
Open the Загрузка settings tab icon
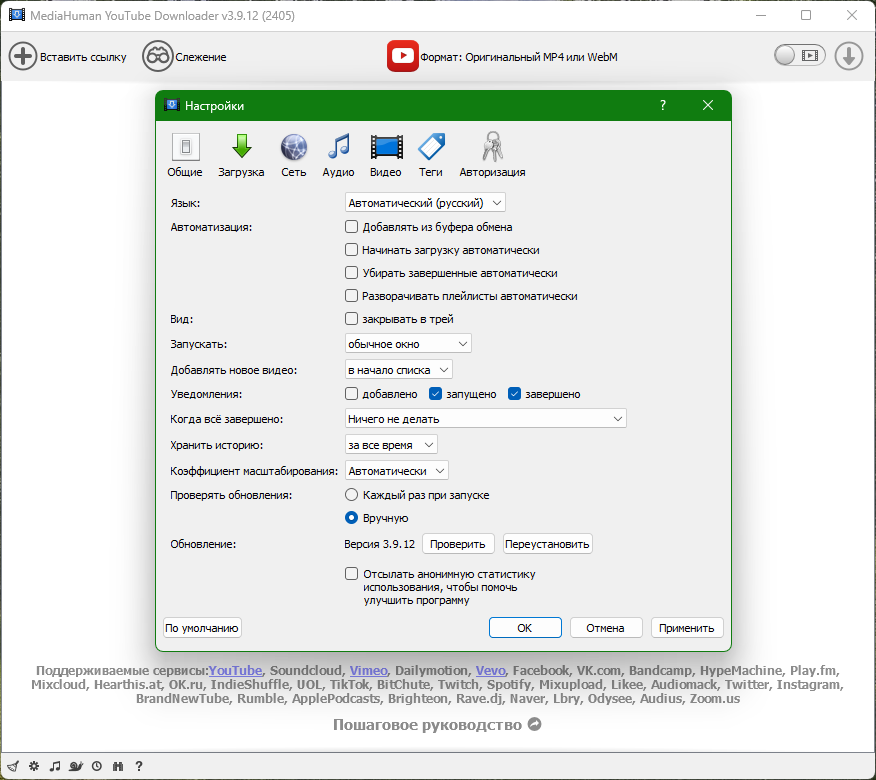[x=241, y=153]
